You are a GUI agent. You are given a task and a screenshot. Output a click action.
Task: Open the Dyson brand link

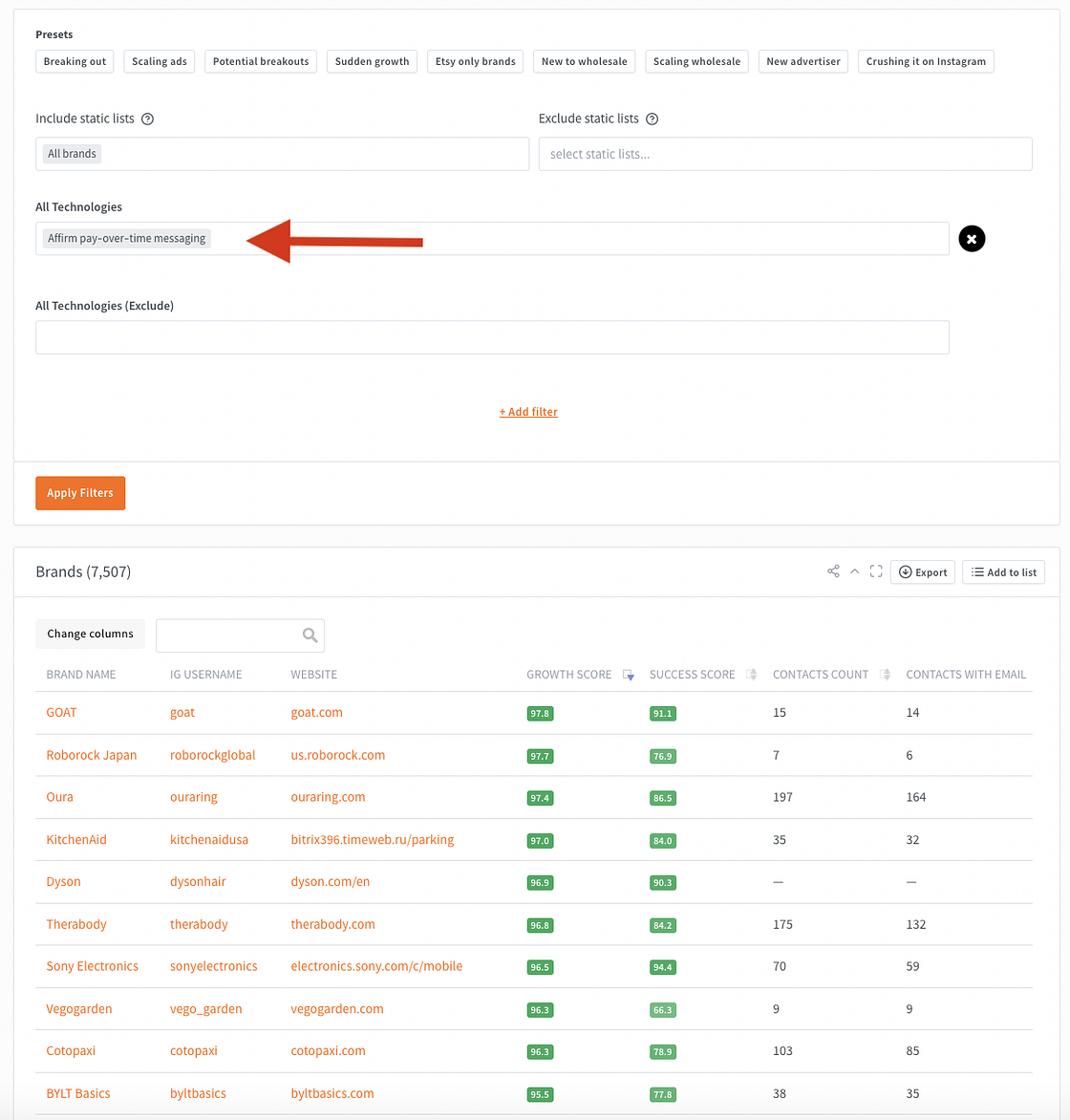click(64, 882)
